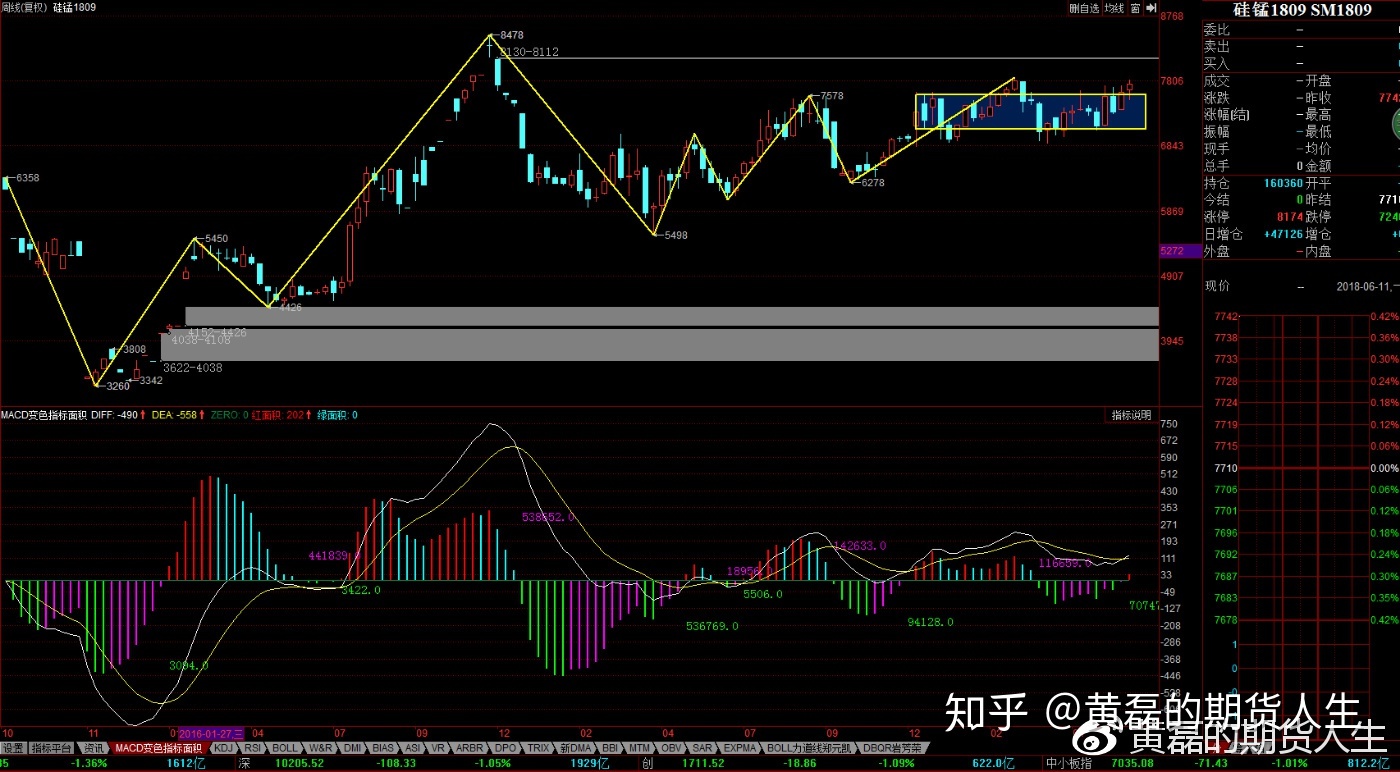
Task: Open the 指标说明 indicator description
Action: (1132, 414)
